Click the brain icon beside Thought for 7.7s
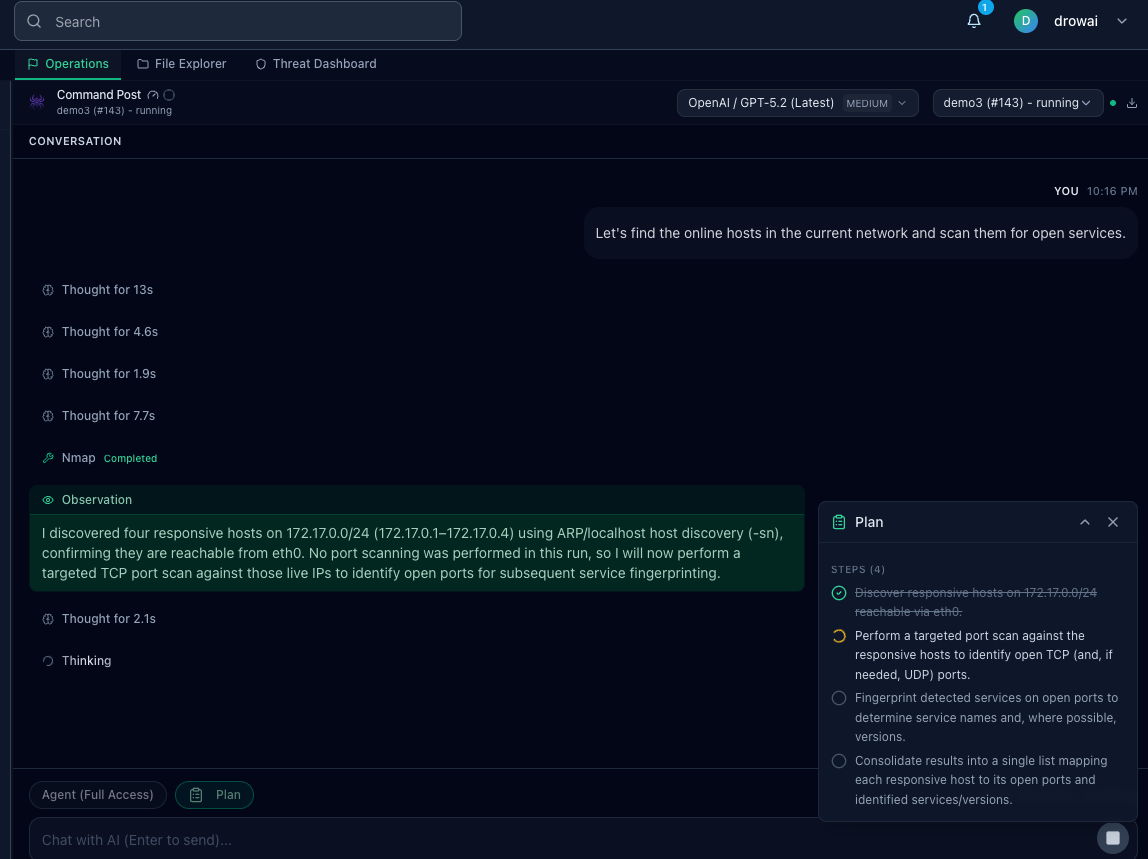Image resolution: width=1148 pixels, height=859 pixels. [48, 416]
